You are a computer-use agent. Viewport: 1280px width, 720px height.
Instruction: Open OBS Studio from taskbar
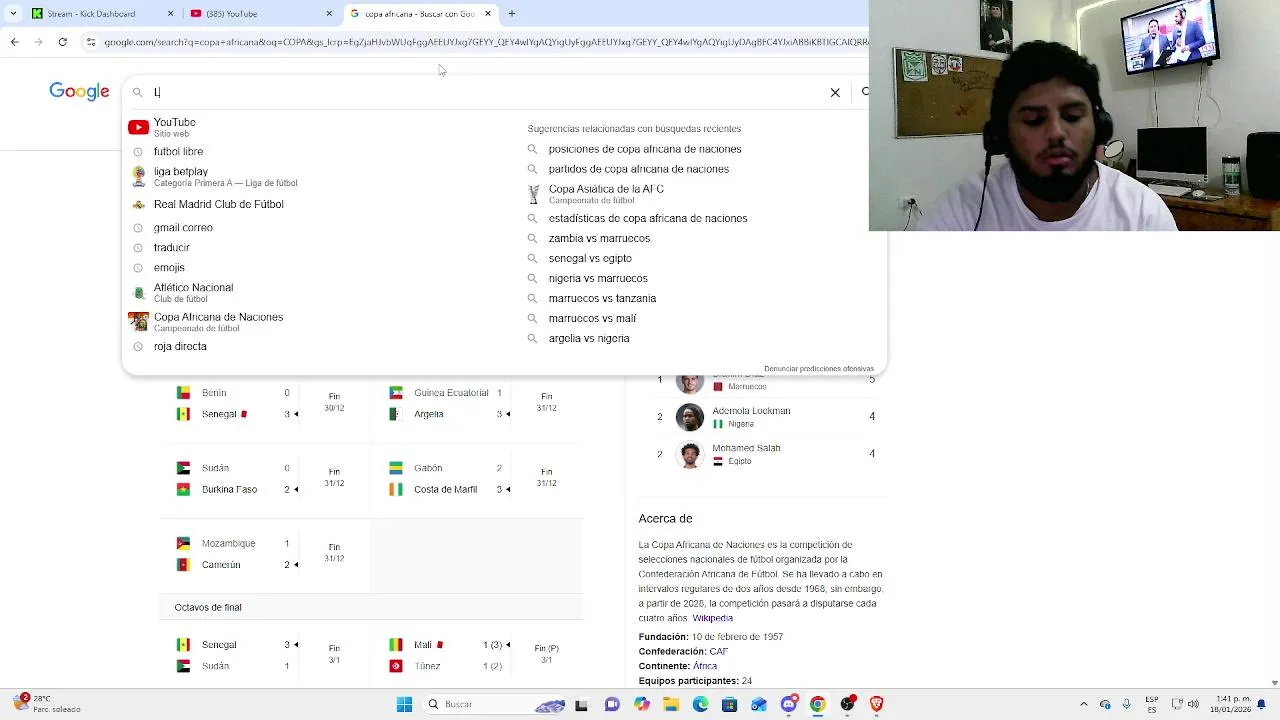coord(847,704)
